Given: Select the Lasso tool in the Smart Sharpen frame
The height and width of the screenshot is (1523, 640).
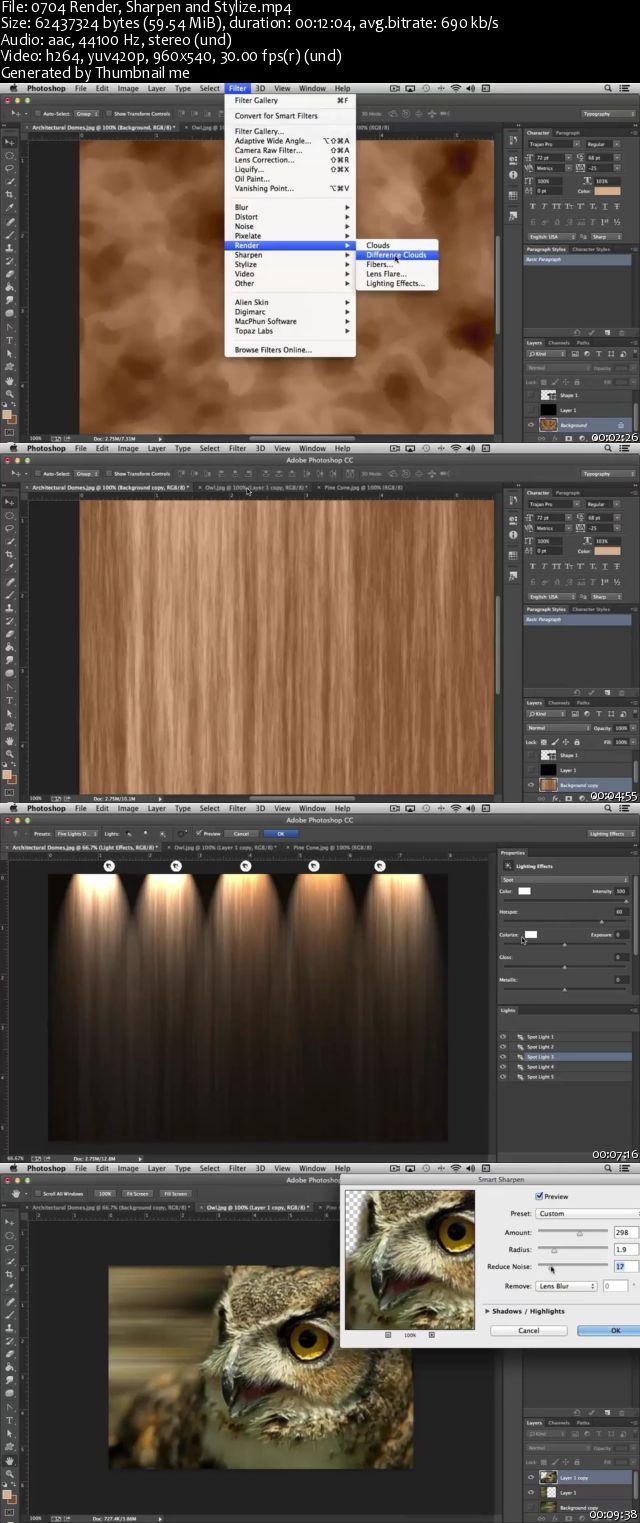Looking at the screenshot, I should click(x=10, y=1249).
